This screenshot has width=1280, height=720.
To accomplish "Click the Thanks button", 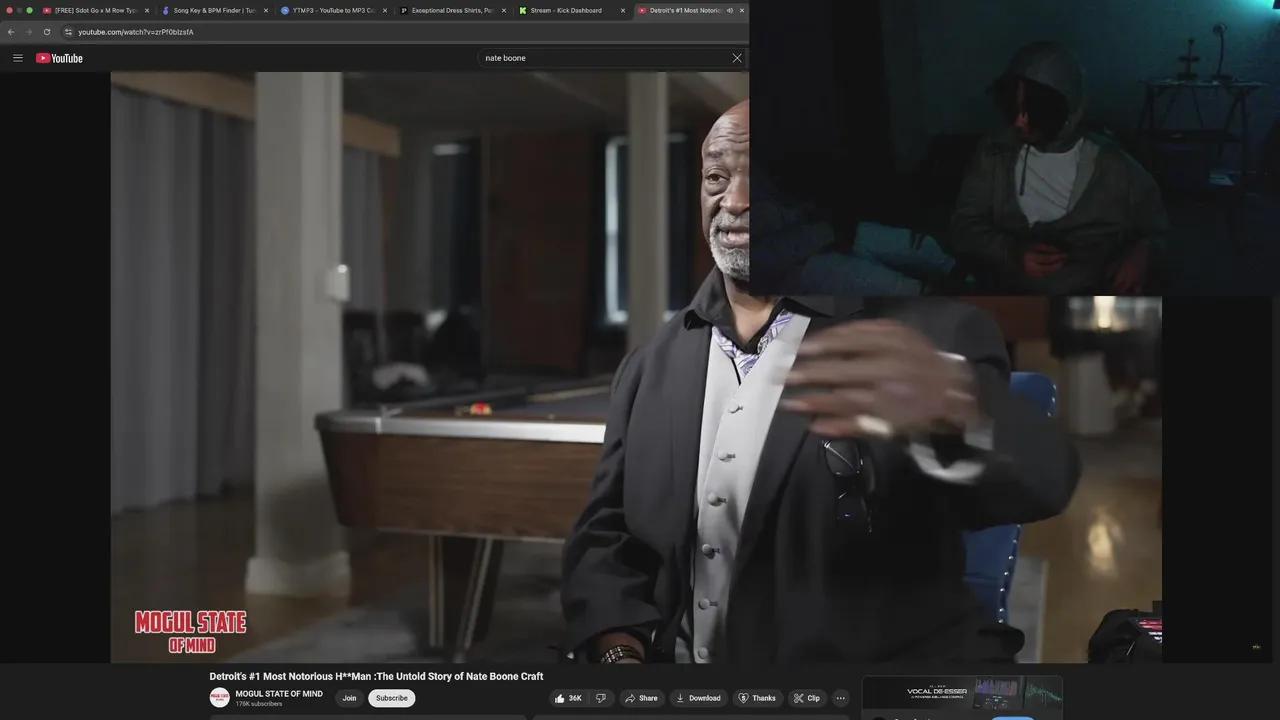I will coord(757,698).
